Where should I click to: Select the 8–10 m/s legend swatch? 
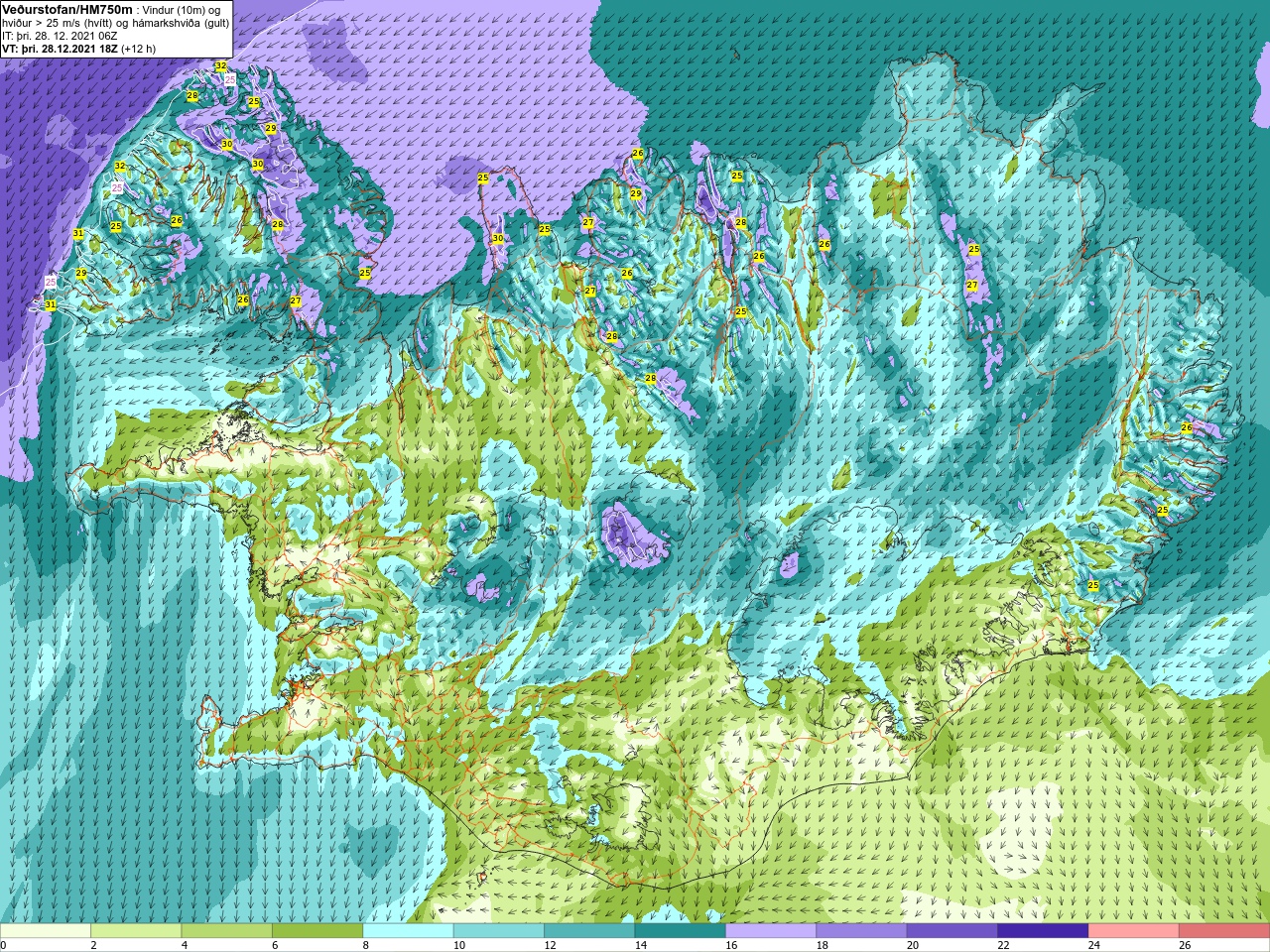[409, 931]
